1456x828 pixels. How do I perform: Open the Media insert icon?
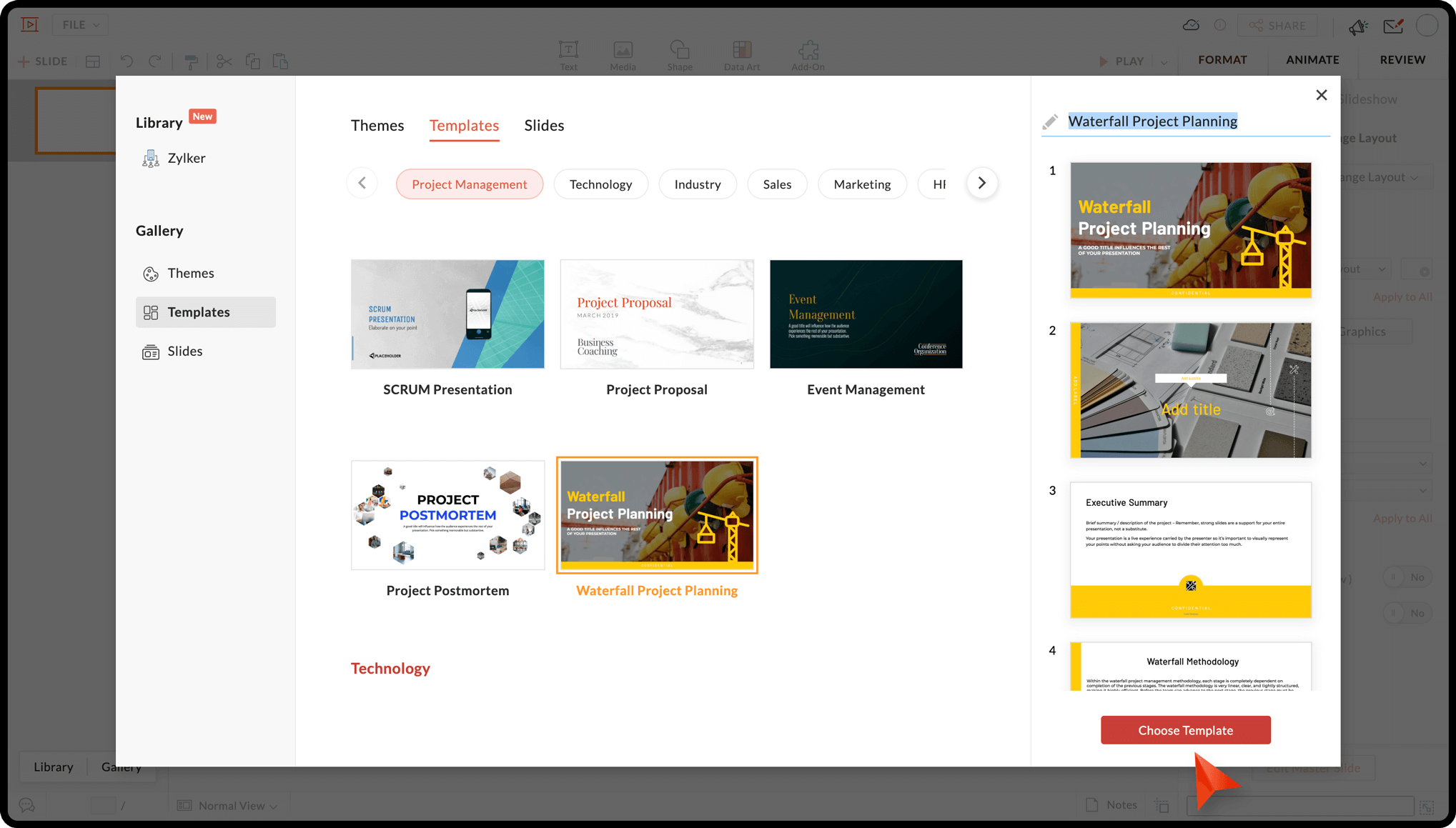tap(623, 49)
